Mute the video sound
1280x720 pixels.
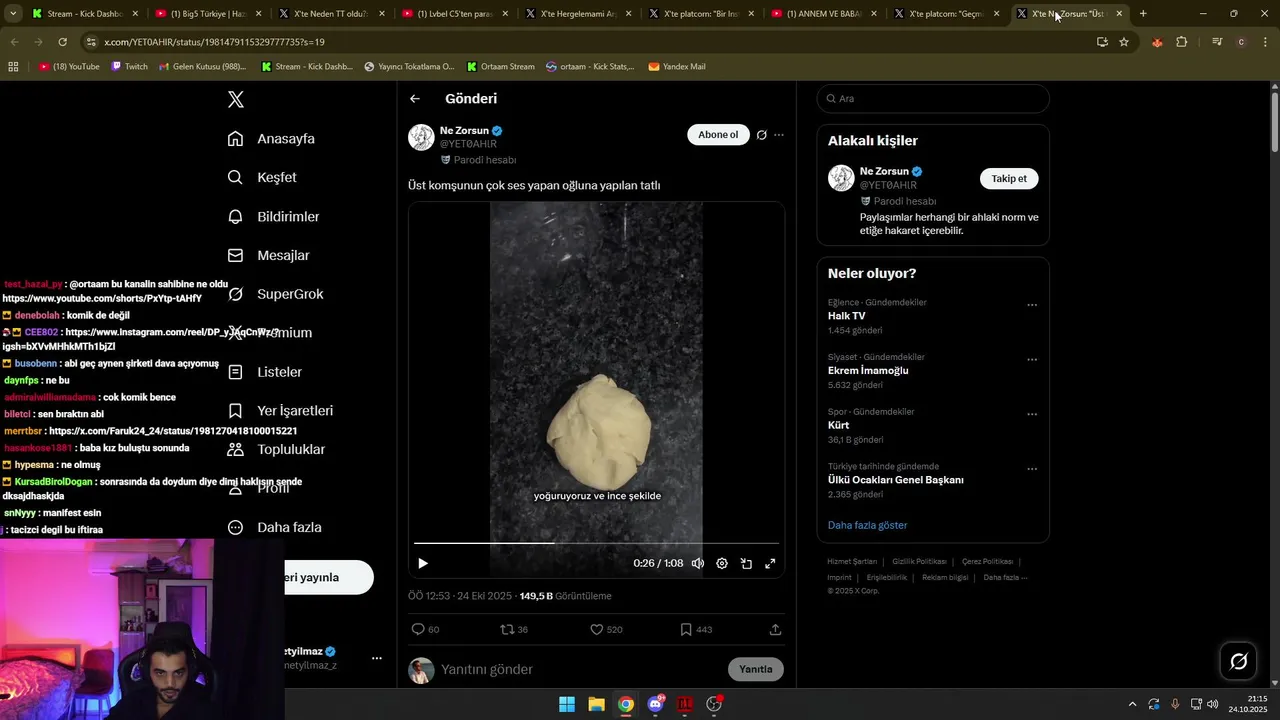[x=698, y=564]
